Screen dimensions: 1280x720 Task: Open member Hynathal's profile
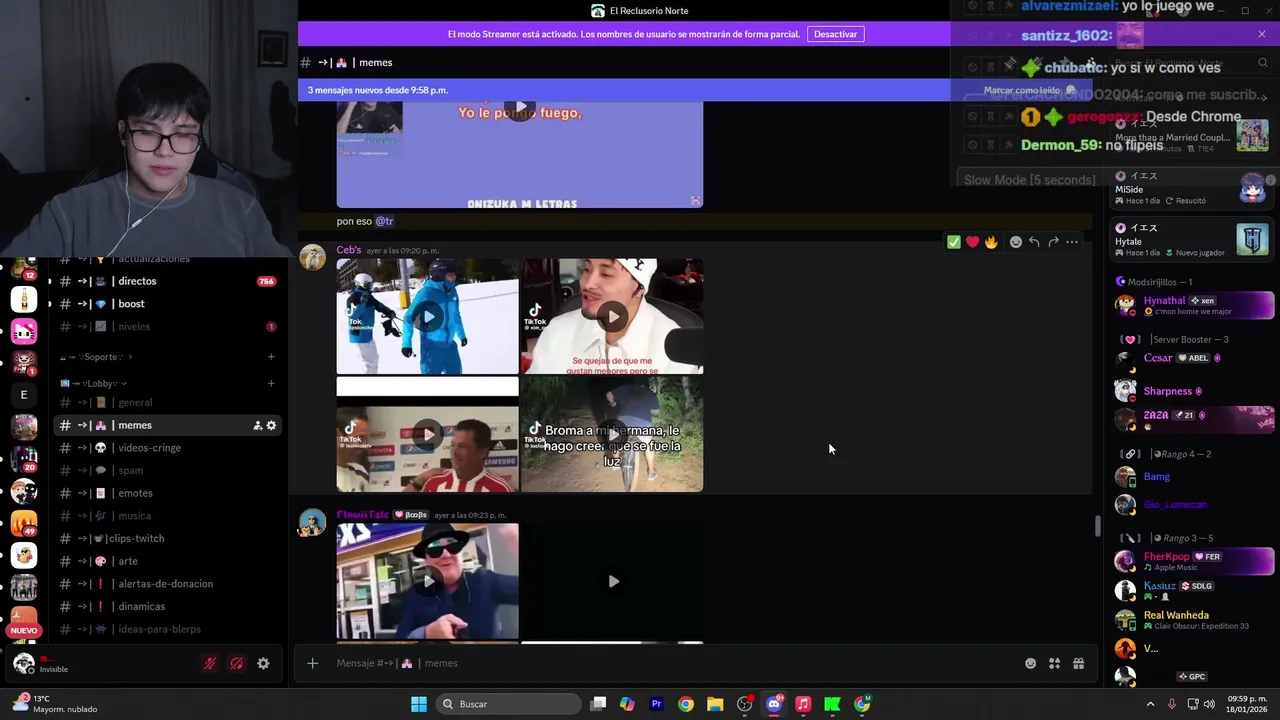click(x=1194, y=305)
